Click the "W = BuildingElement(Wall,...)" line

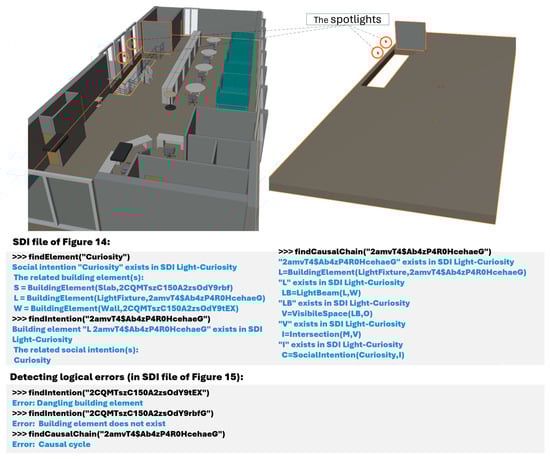[x=126, y=309]
